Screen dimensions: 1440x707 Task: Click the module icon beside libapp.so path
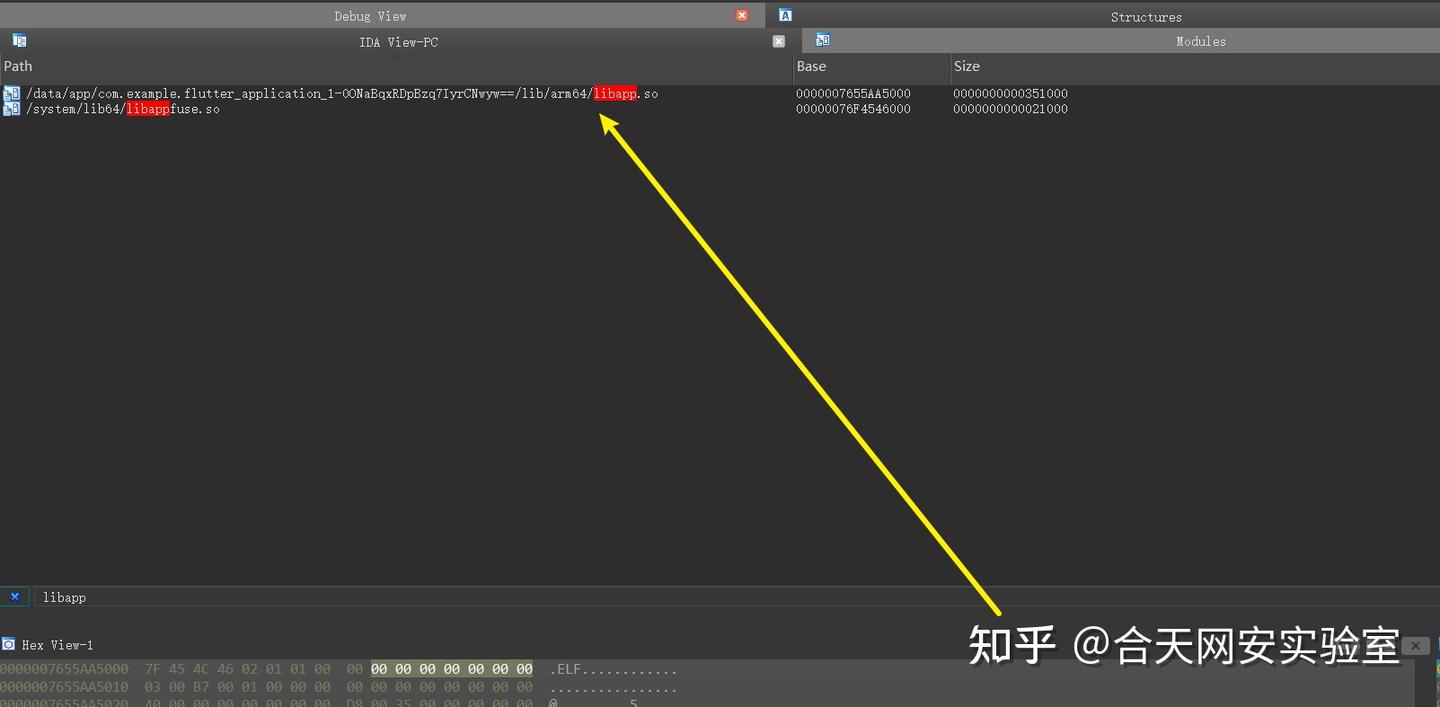[12, 92]
